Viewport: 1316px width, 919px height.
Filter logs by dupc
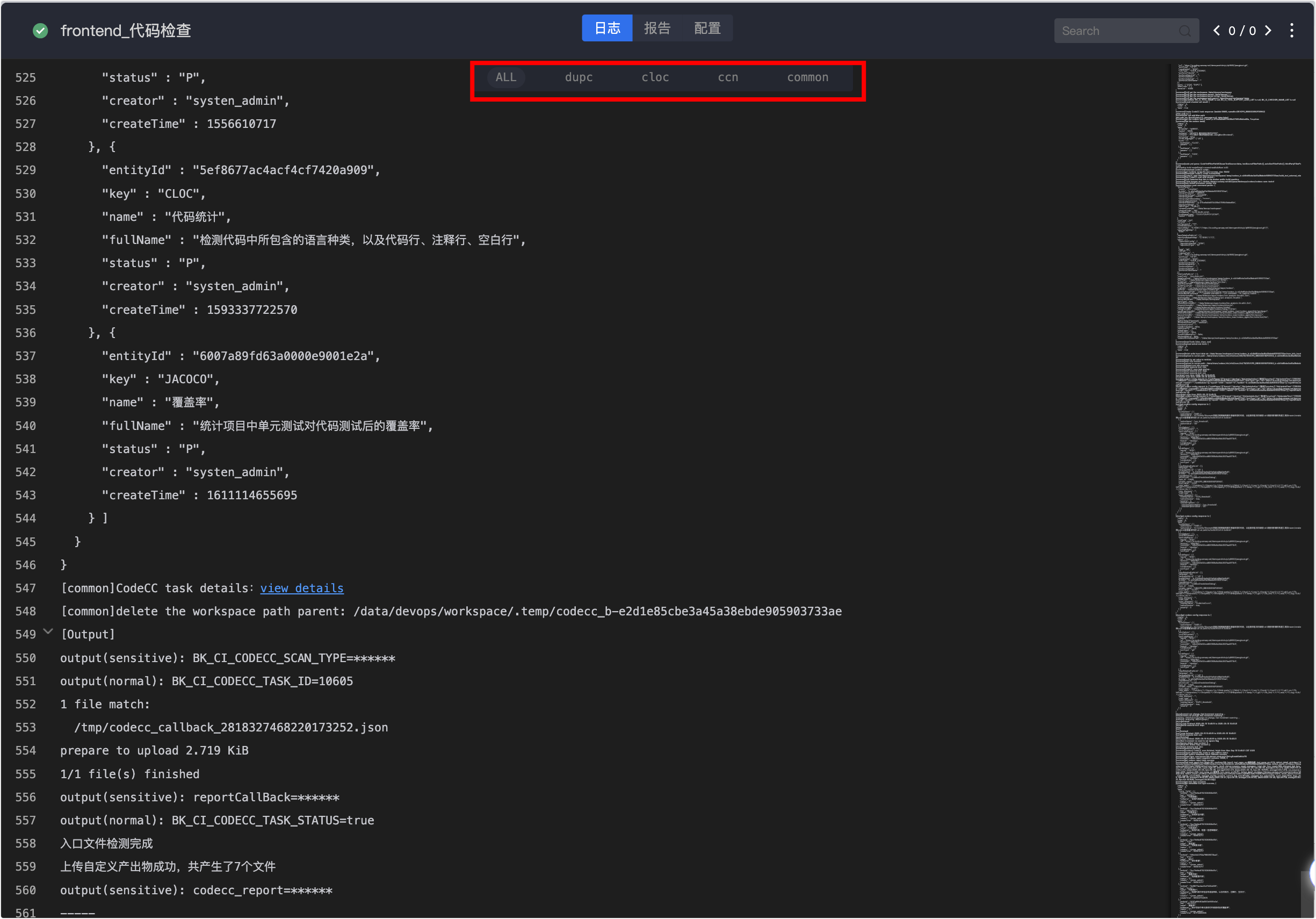(x=579, y=77)
